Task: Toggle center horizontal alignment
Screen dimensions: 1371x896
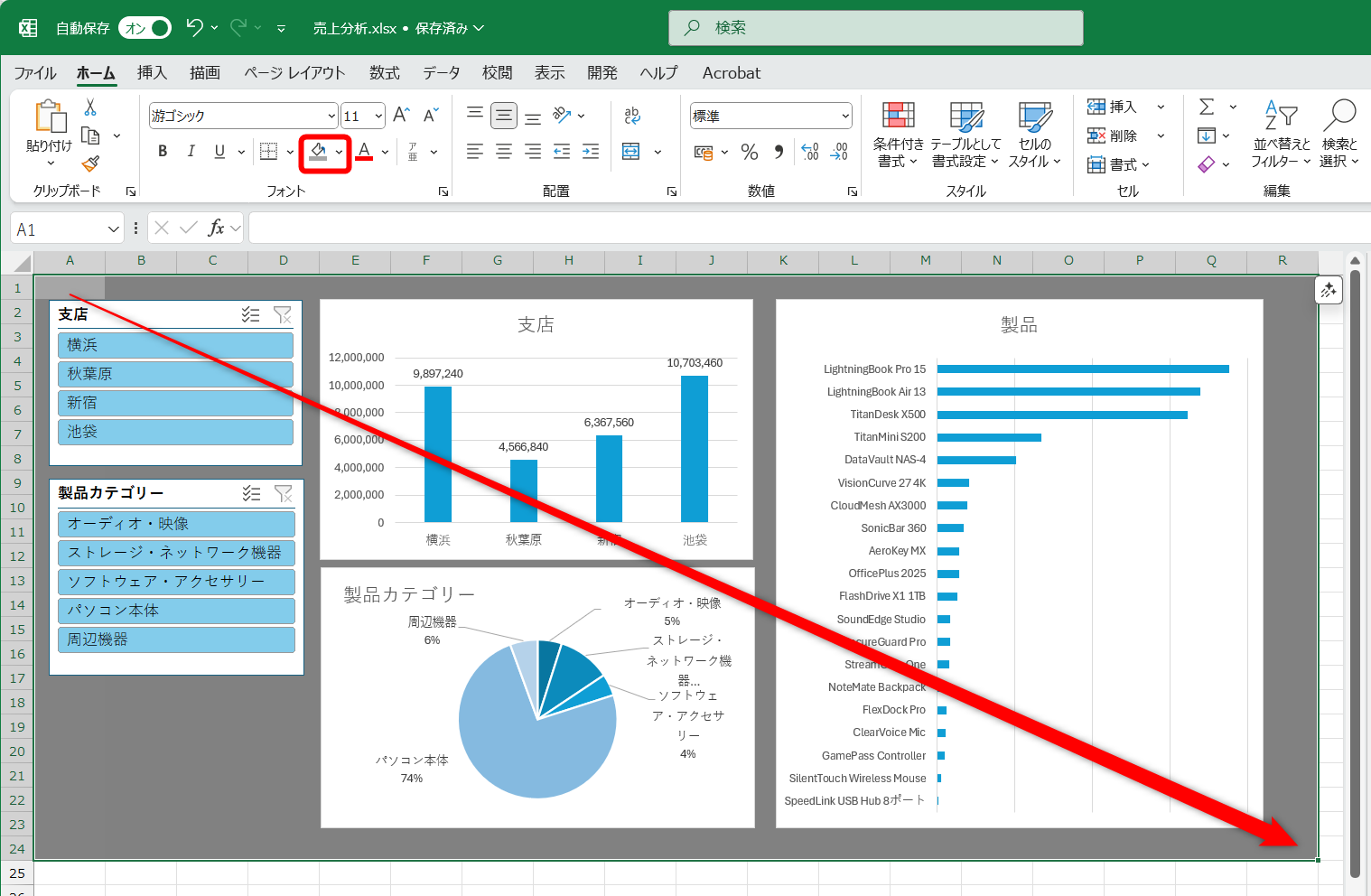Action: (x=504, y=152)
